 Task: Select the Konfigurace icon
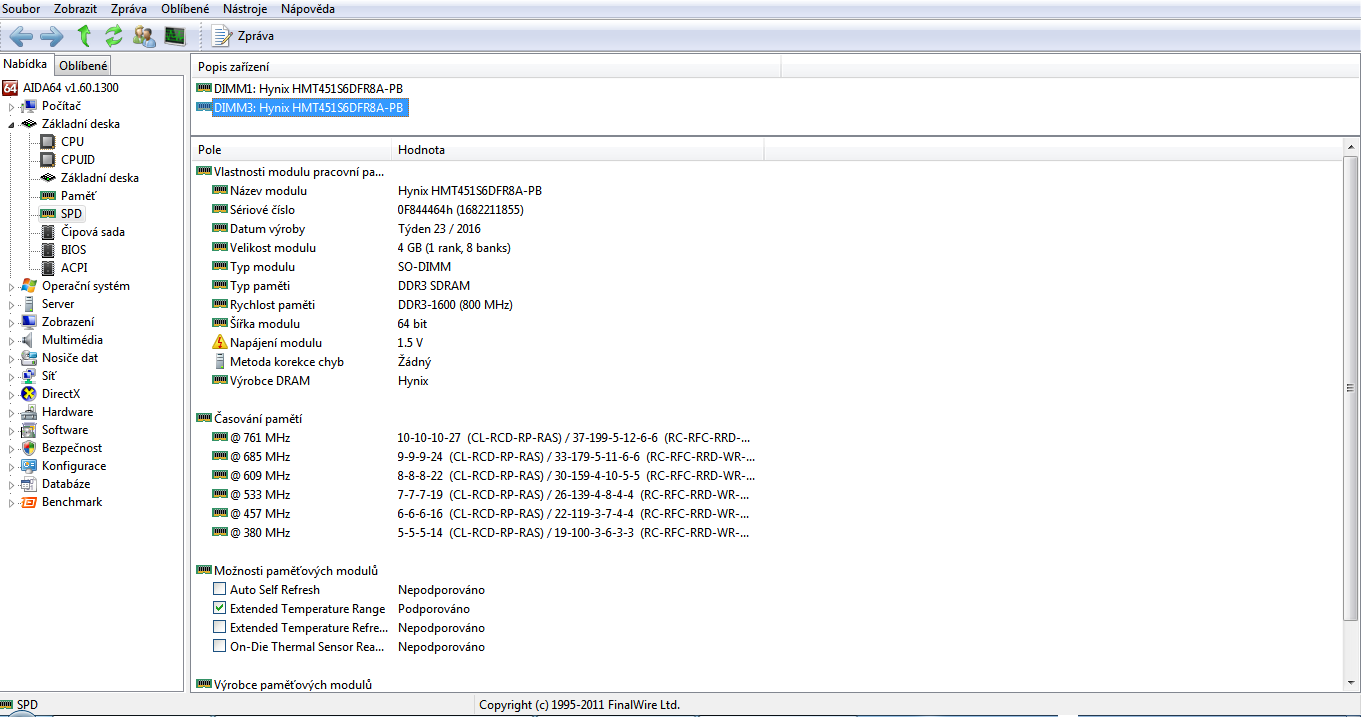coord(28,466)
